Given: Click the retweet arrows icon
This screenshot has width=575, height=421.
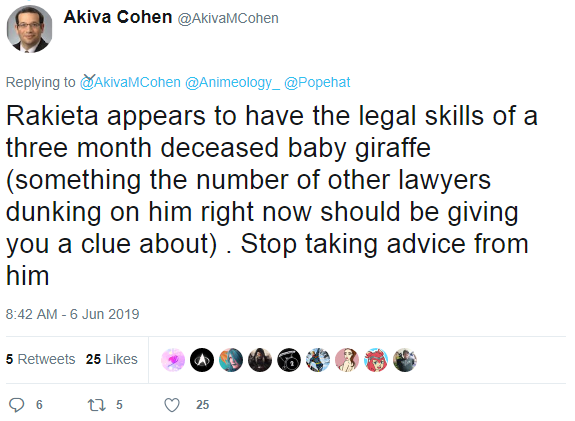Looking at the screenshot, I should (97, 405).
